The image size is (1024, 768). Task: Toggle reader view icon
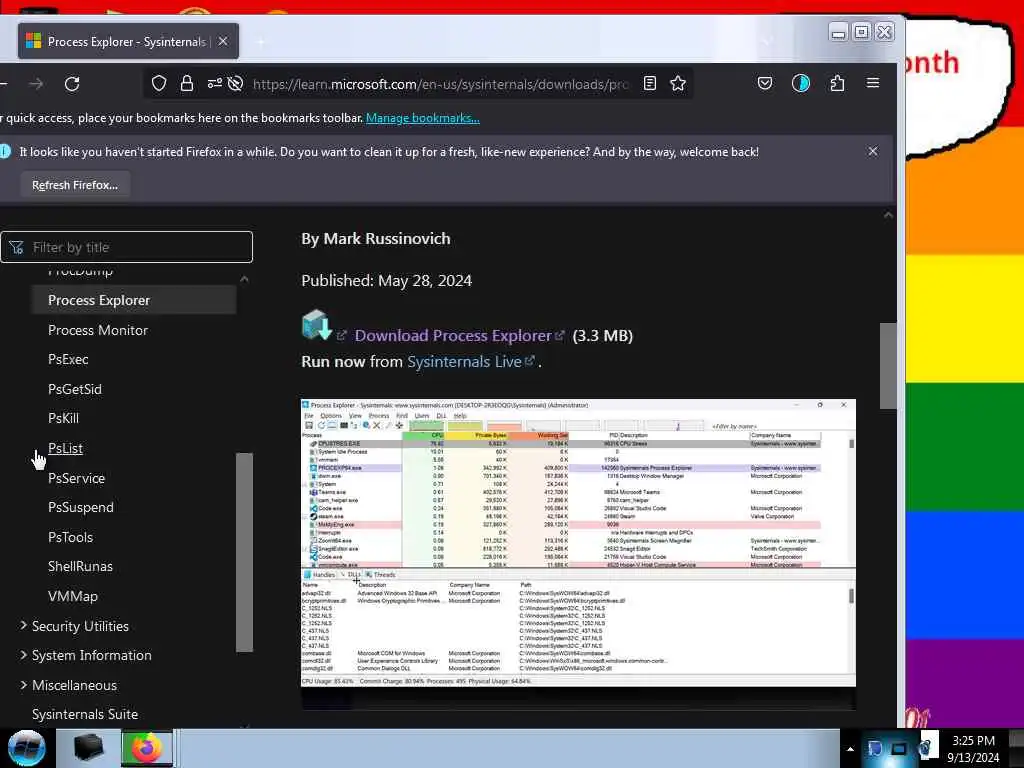click(649, 84)
